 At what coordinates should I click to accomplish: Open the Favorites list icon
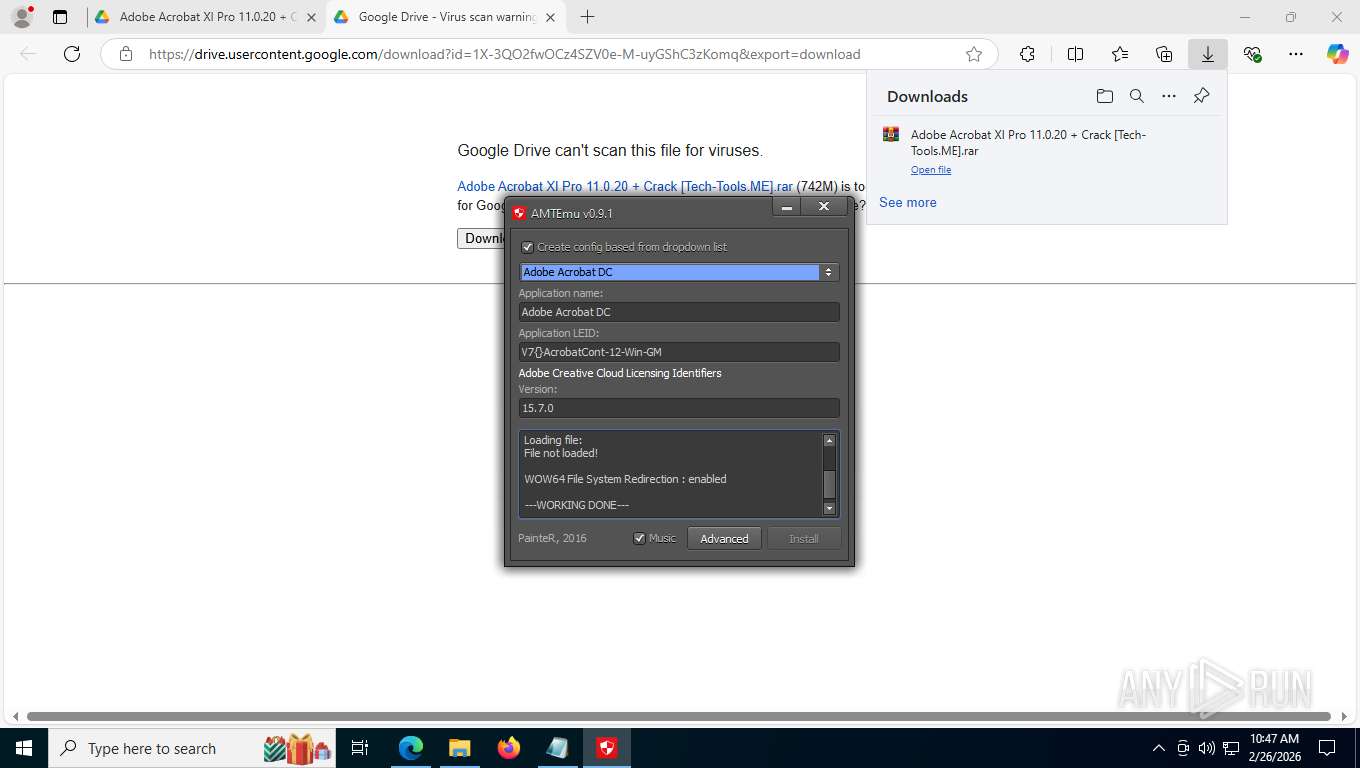(x=1120, y=54)
